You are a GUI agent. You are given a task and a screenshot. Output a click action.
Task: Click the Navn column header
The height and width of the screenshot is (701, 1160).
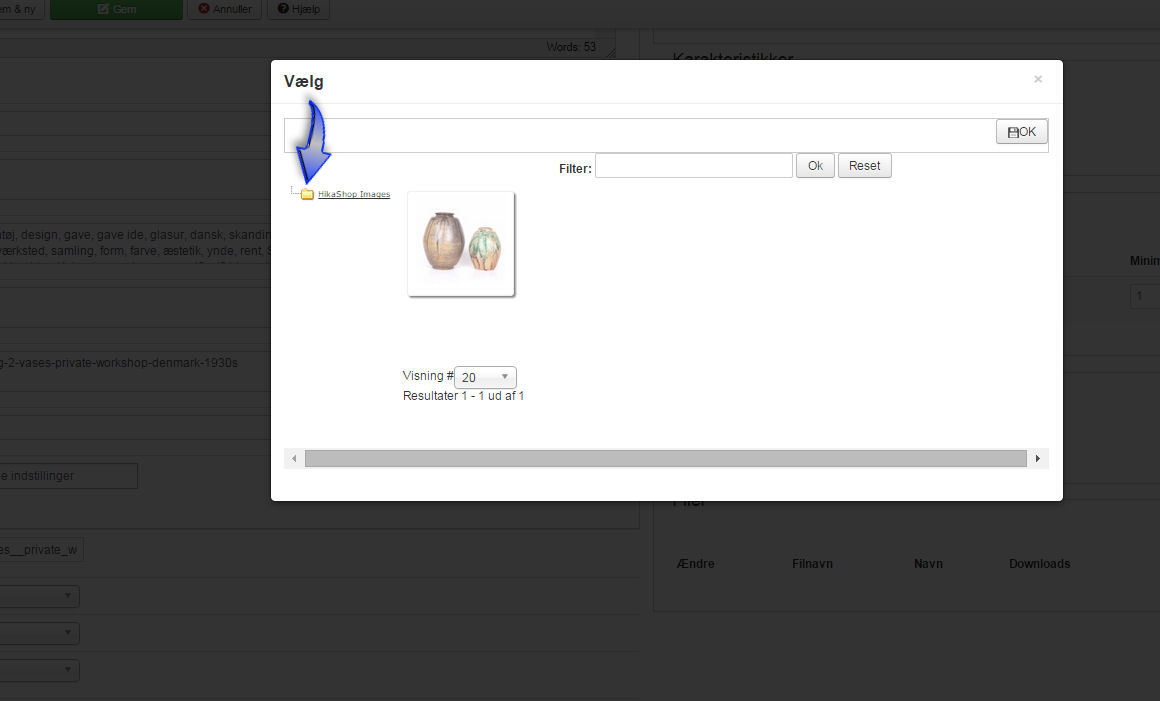pos(928,563)
